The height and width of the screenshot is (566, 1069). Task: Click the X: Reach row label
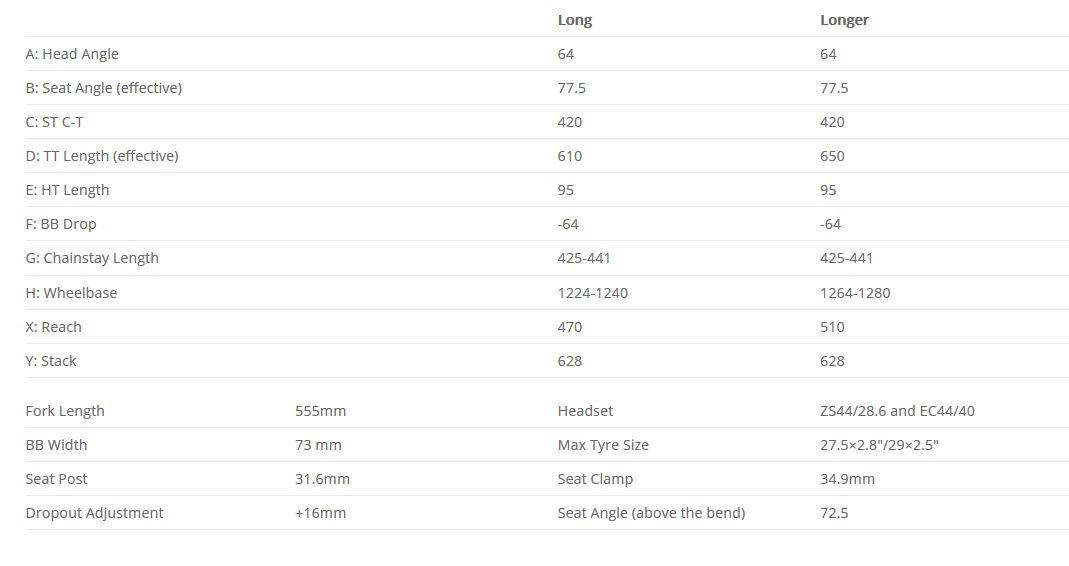point(53,327)
